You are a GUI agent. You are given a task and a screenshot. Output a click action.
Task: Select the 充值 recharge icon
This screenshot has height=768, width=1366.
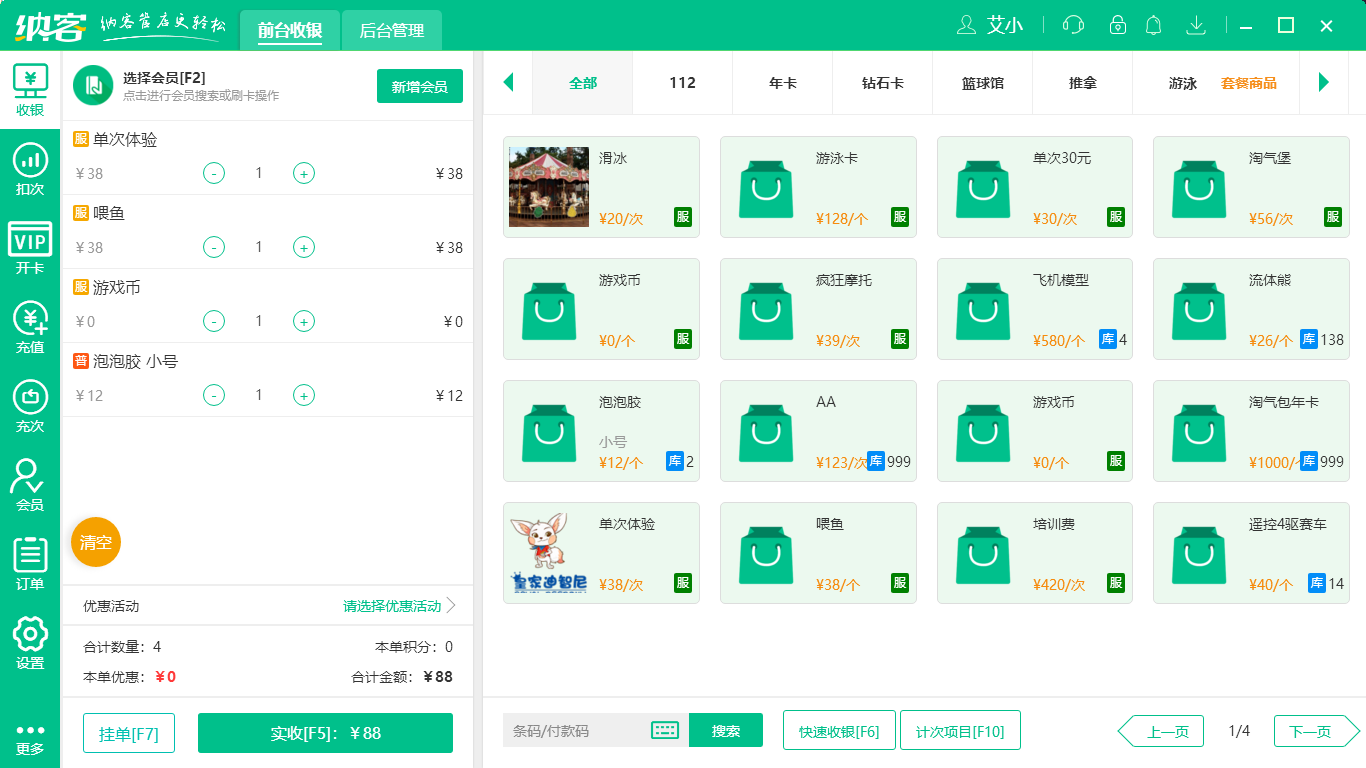(30, 320)
